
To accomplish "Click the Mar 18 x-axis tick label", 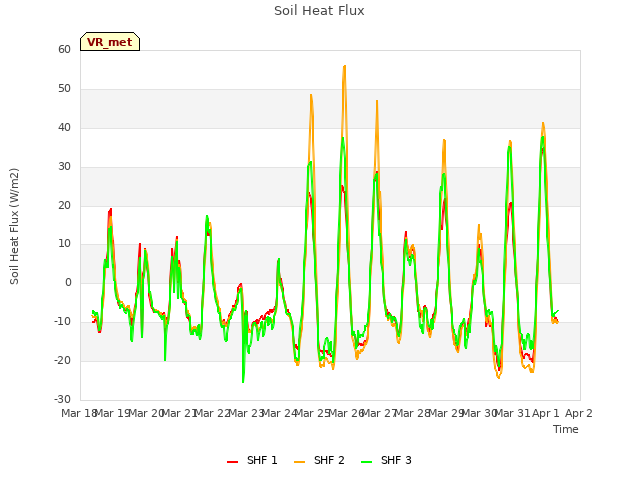I will click(79, 413).
